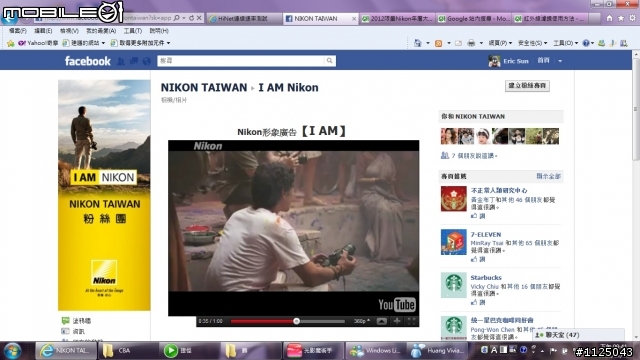This screenshot has width=640, height=360.
Task: Switch to the Google site search tab
Action: pos(473,18)
